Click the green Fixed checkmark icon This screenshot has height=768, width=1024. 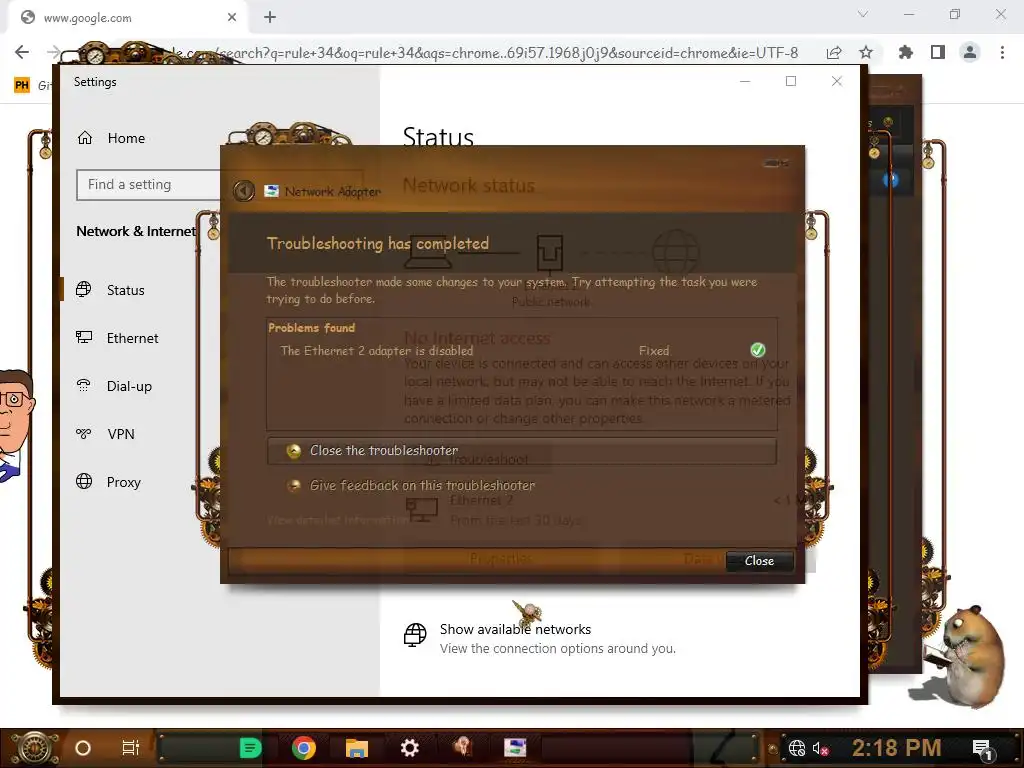(x=758, y=350)
